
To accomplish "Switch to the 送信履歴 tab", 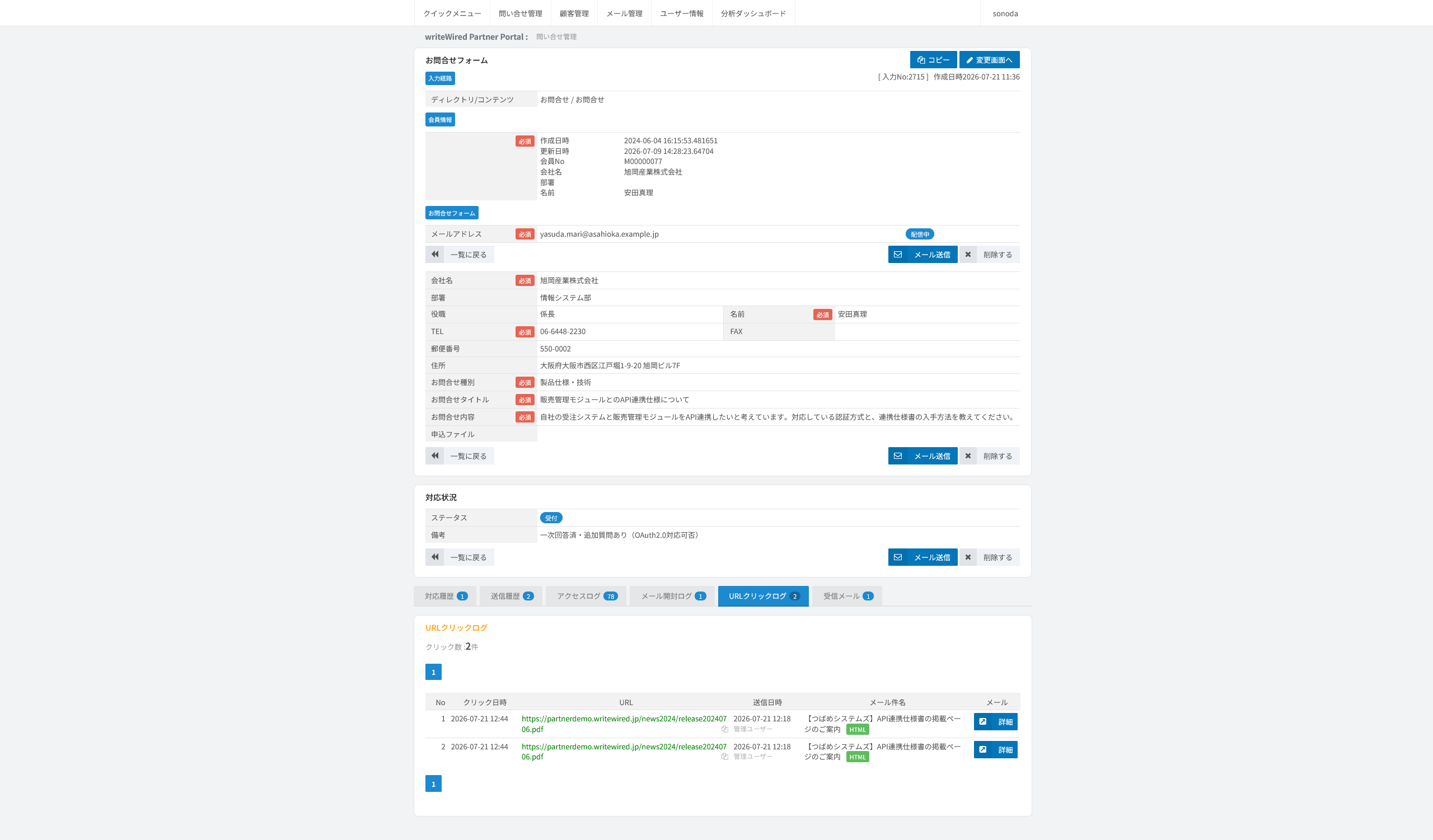I will click(511, 596).
